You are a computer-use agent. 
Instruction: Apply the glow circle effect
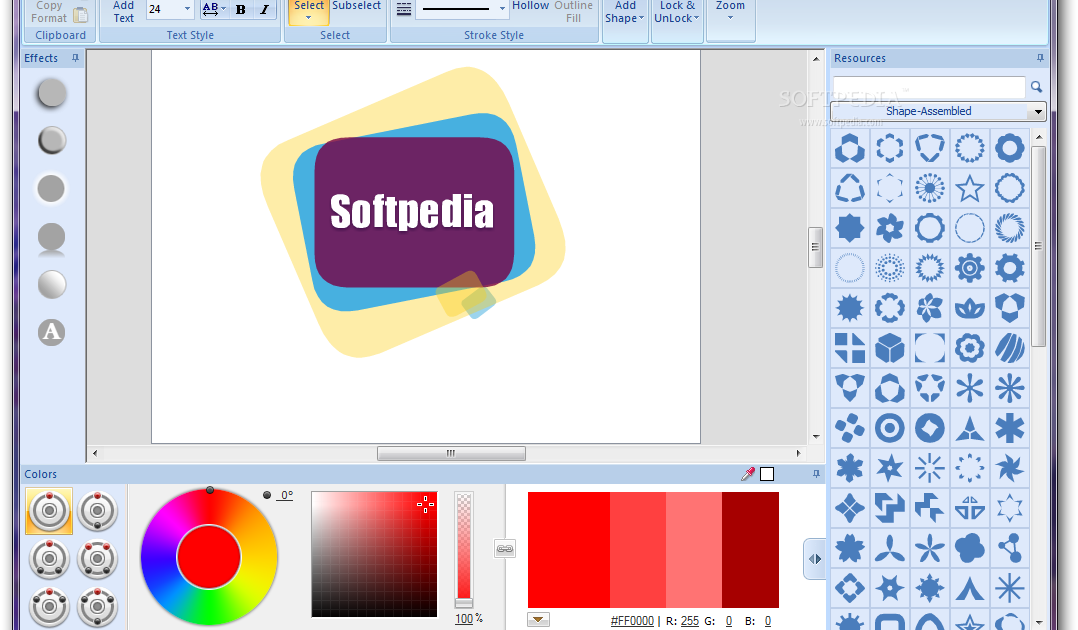tap(52, 188)
